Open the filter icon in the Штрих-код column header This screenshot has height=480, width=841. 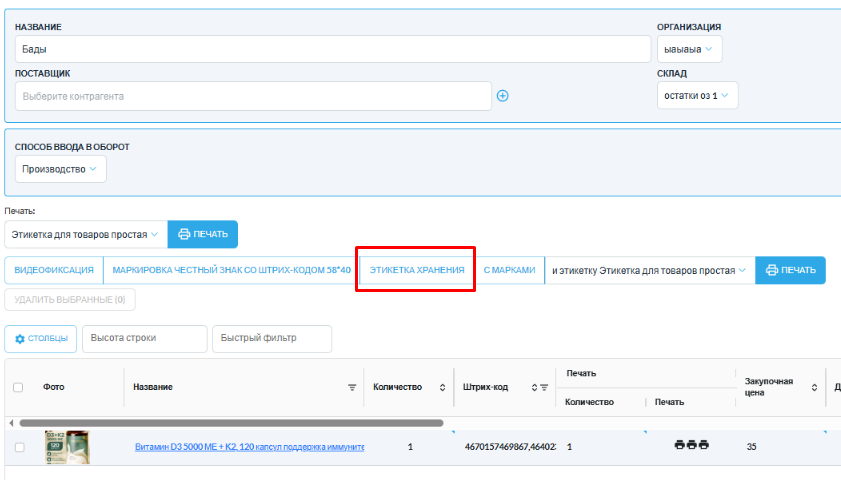pyautogui.click(x=544, y=387)
